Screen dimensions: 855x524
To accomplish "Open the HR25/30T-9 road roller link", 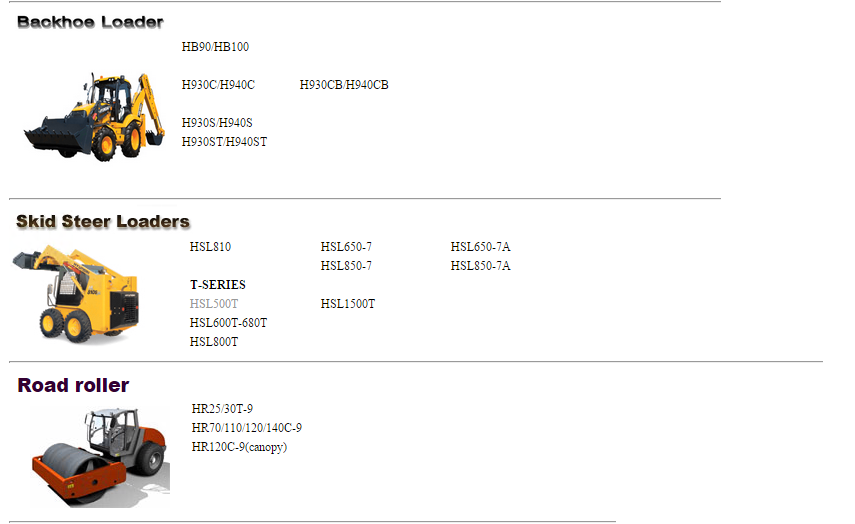I will point(222,409).
